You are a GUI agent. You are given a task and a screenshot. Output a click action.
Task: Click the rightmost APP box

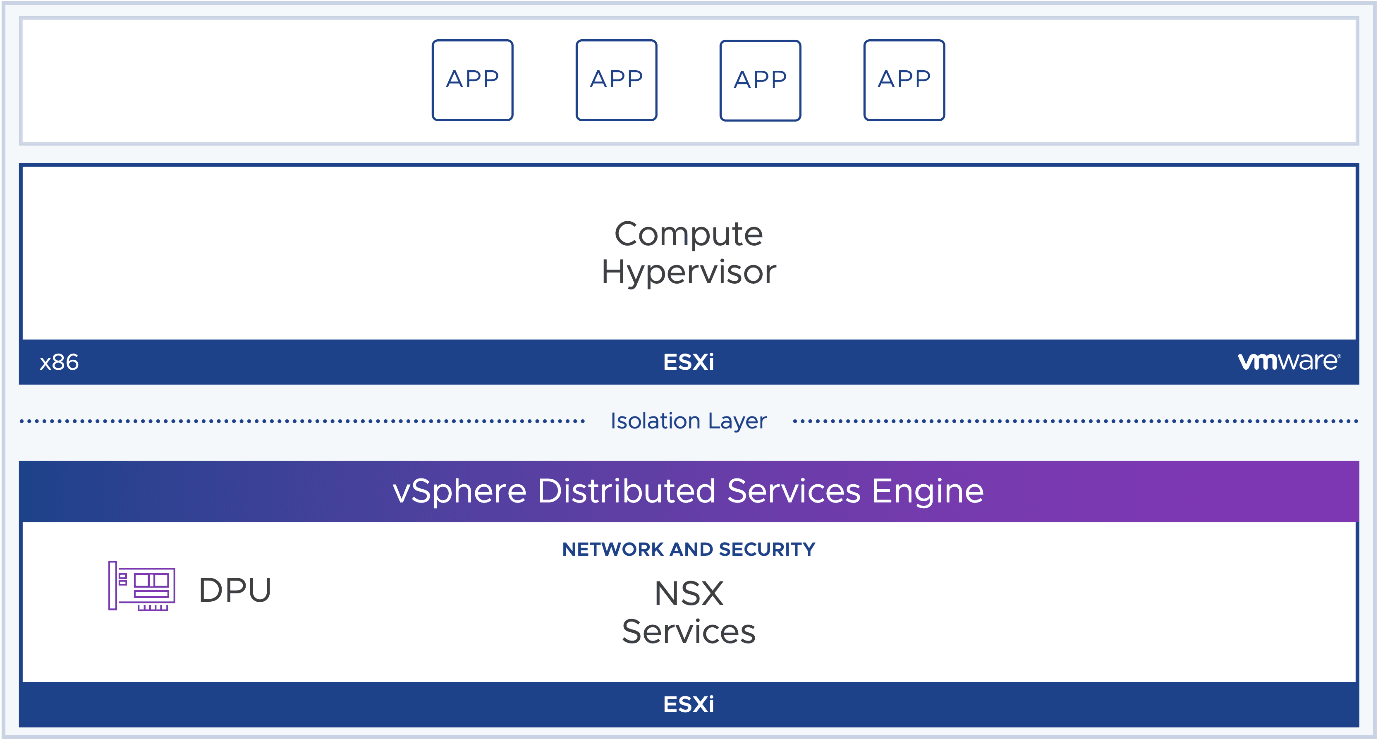pos(904,80)
